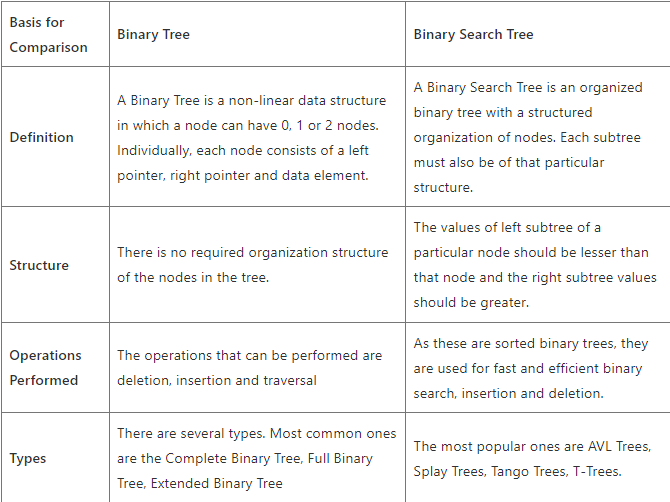Click the "sorted binary trees" operations cell

pyautogui.click(x=530, y=368)
